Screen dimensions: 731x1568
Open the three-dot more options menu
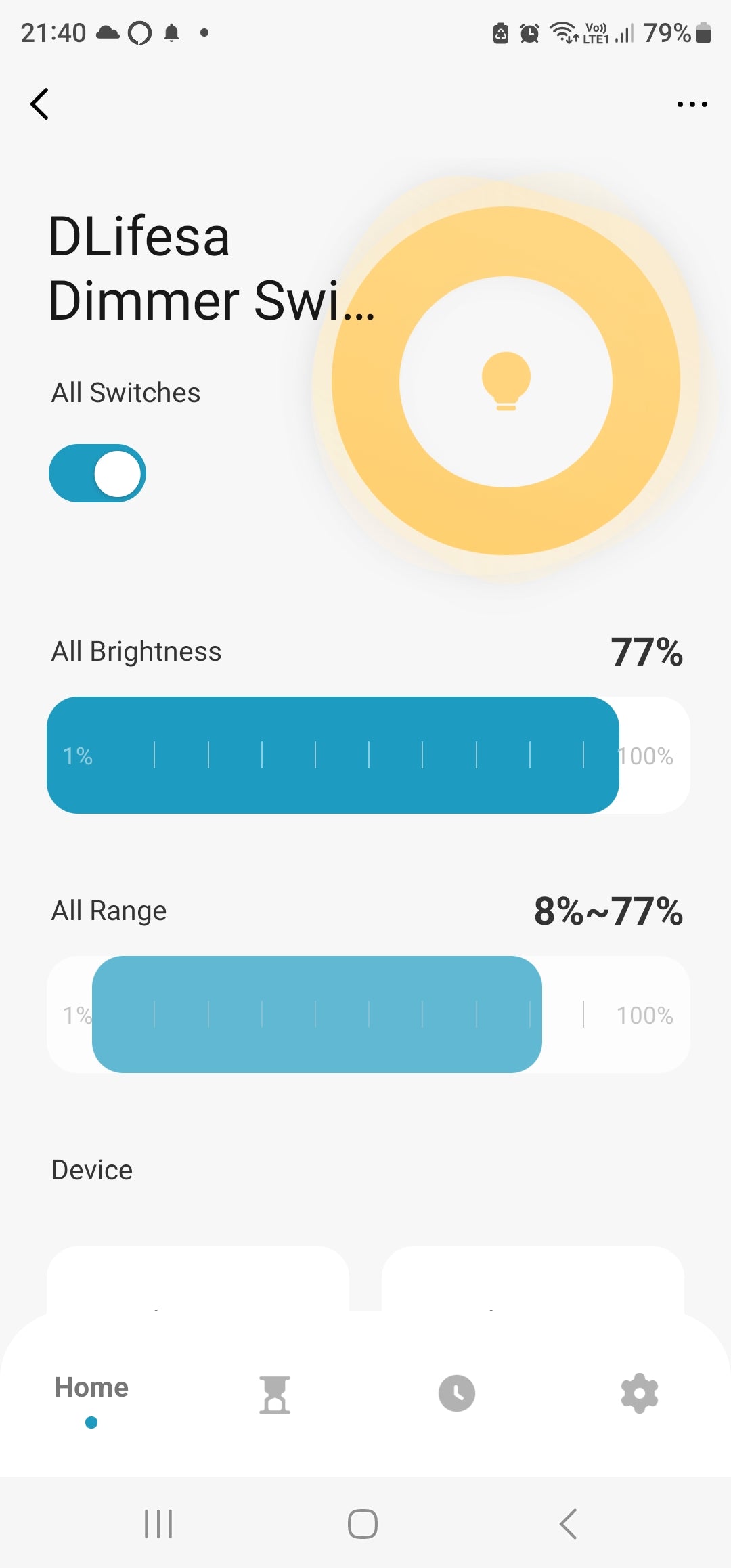click(692, 104)
